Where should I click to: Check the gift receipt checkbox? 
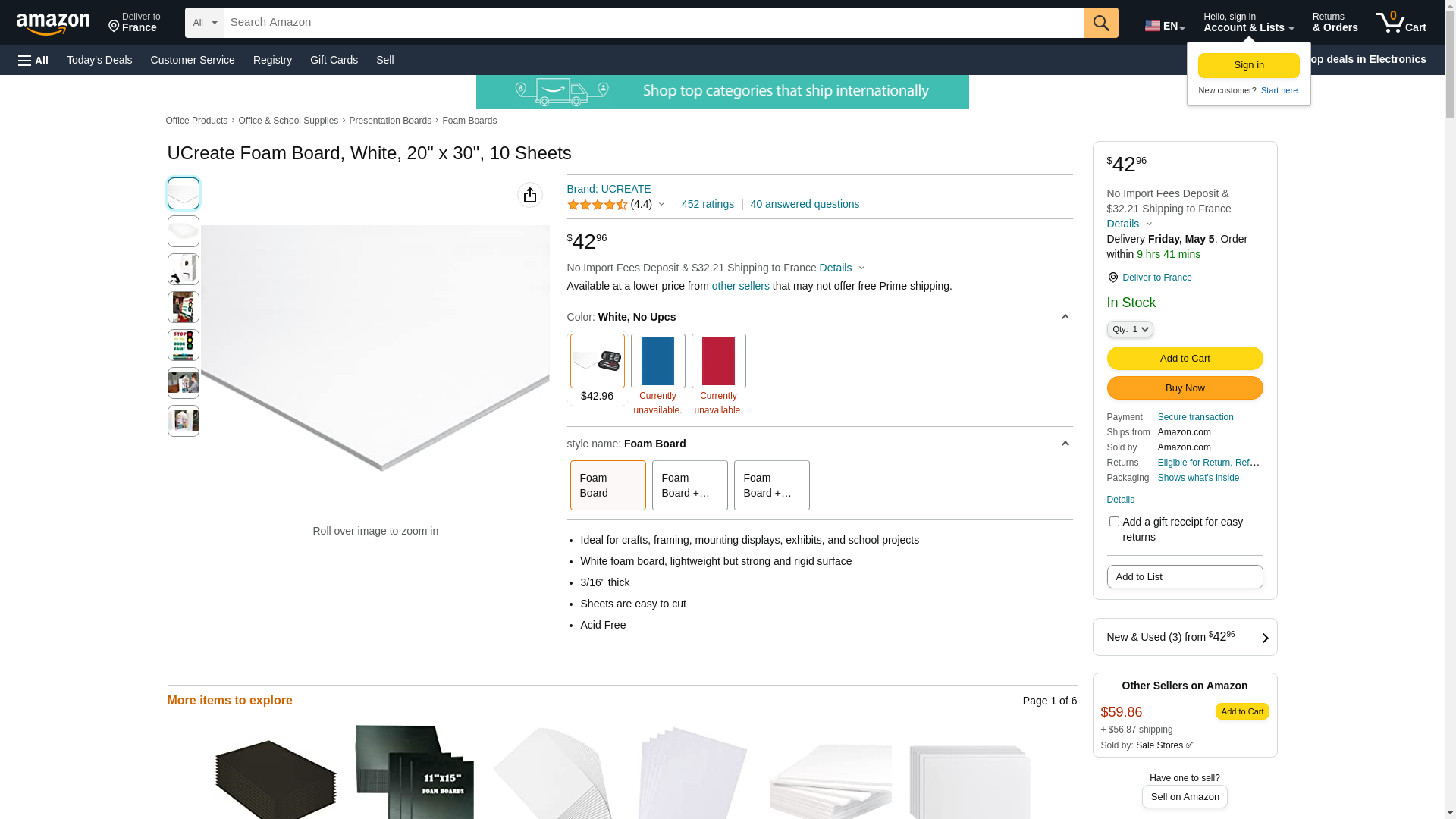point(1113,522)
